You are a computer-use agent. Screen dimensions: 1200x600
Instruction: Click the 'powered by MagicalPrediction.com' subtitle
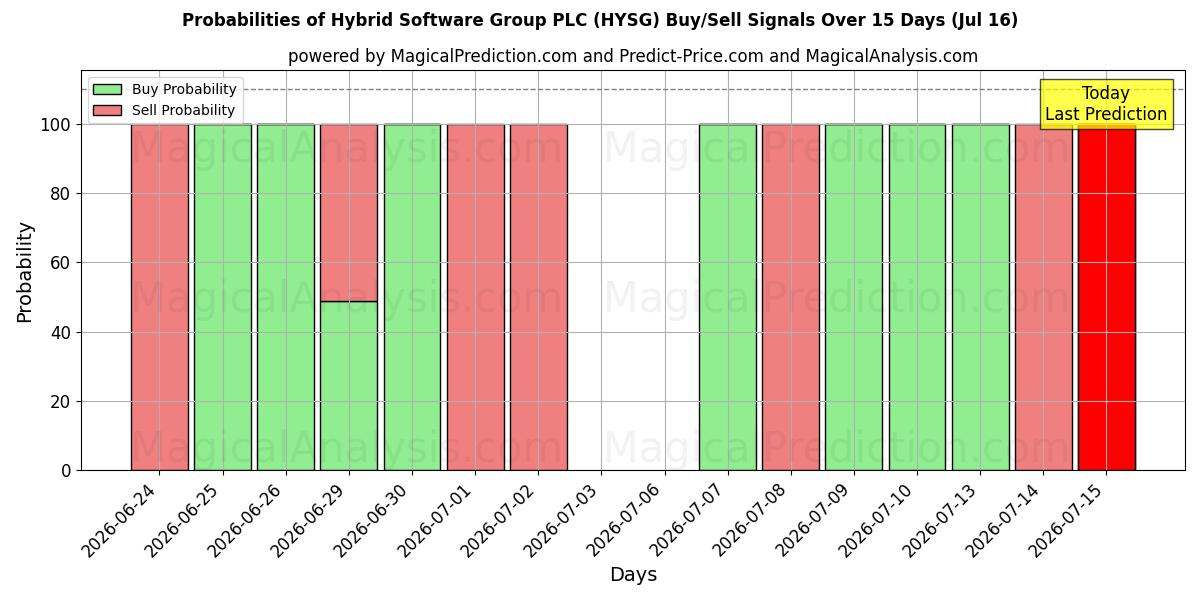(633, 56)
